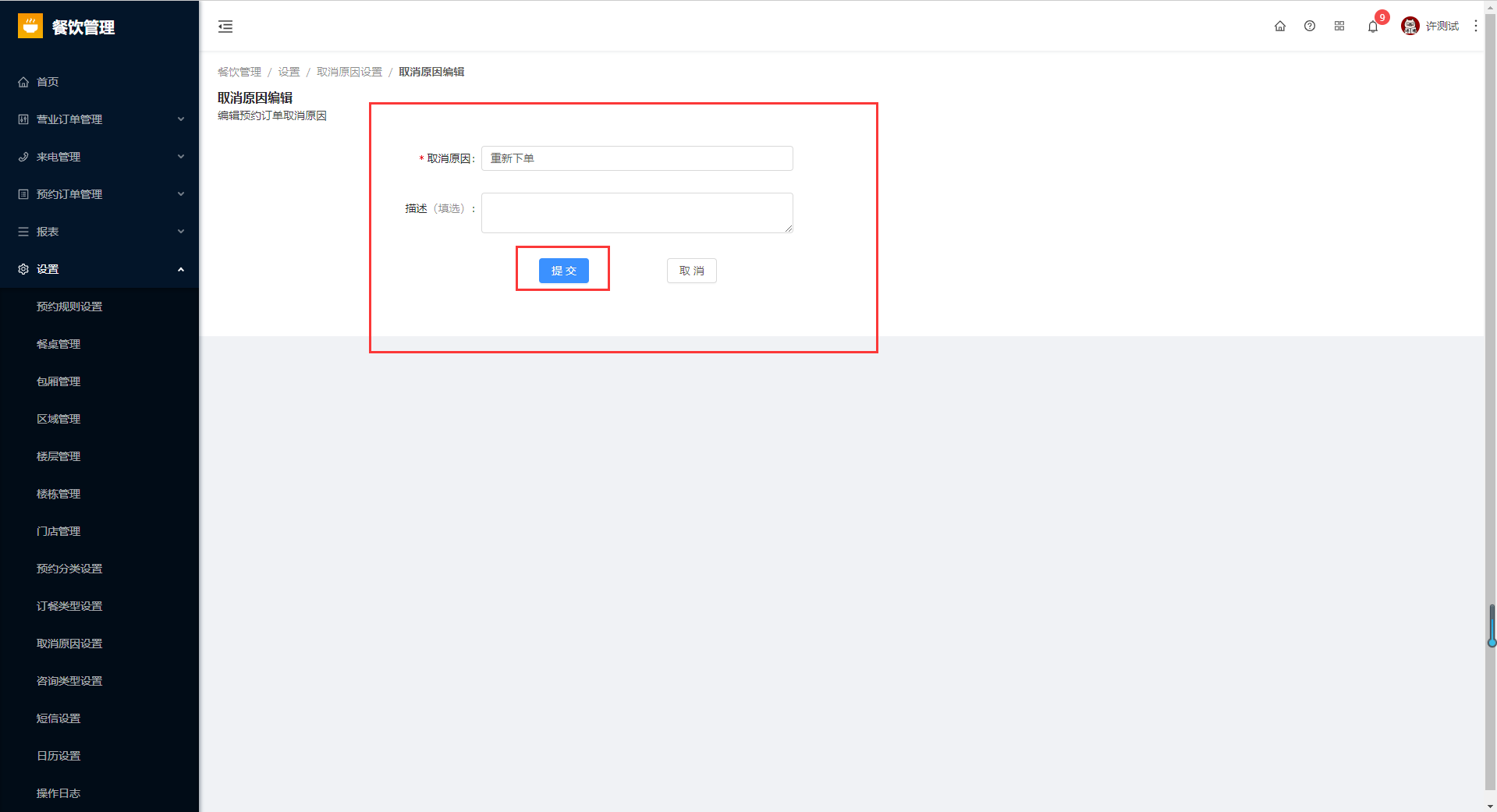Screen dimensions: 1497x812
Task: Expand 营业订单管理 chevron
Action: pyautogui.click(x=181, y=119)
